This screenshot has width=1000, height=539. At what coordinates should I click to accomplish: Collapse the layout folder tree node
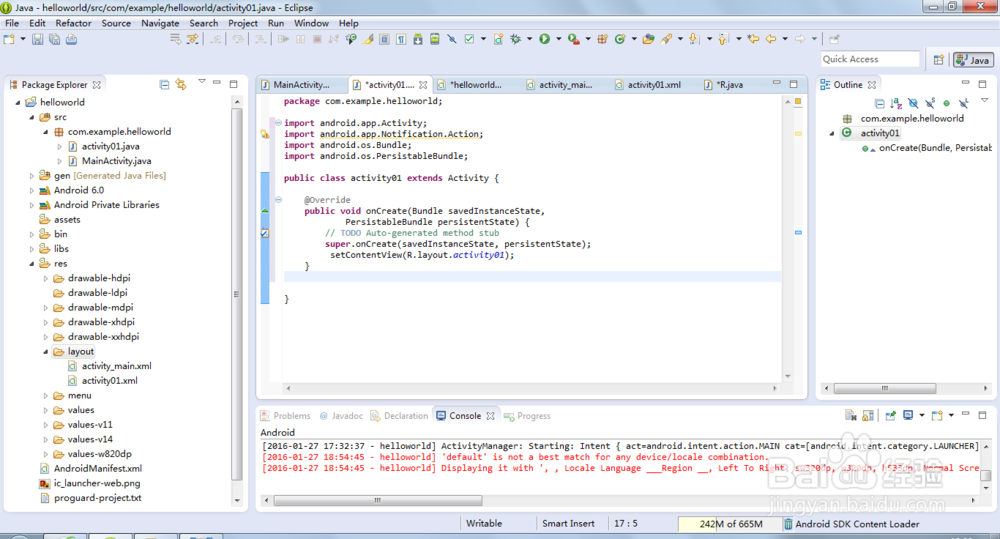point(46,351)
